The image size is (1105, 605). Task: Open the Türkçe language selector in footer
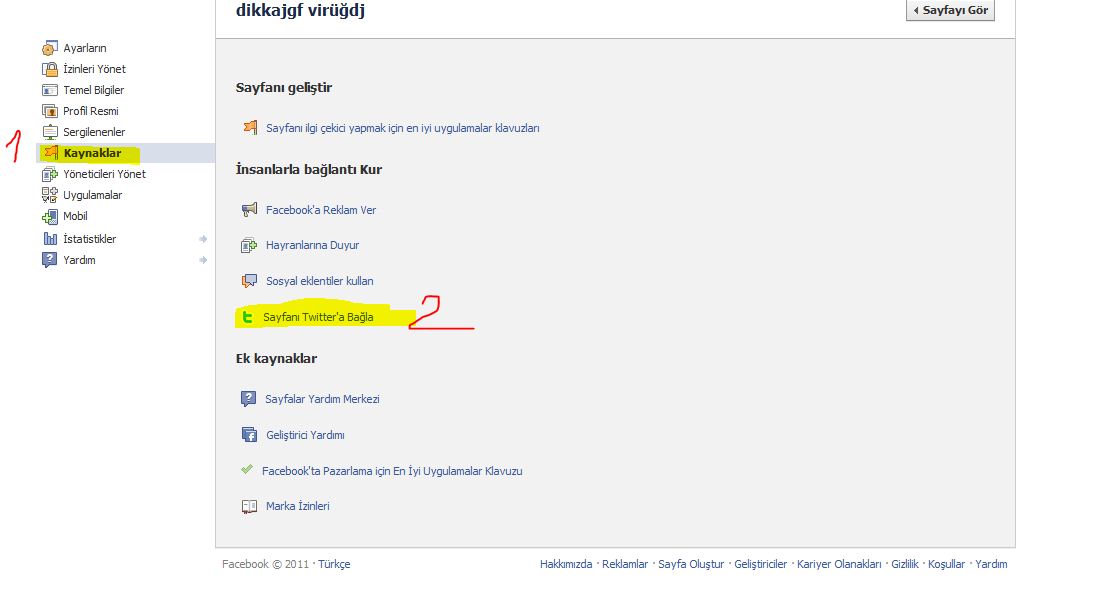click(334, 564)
